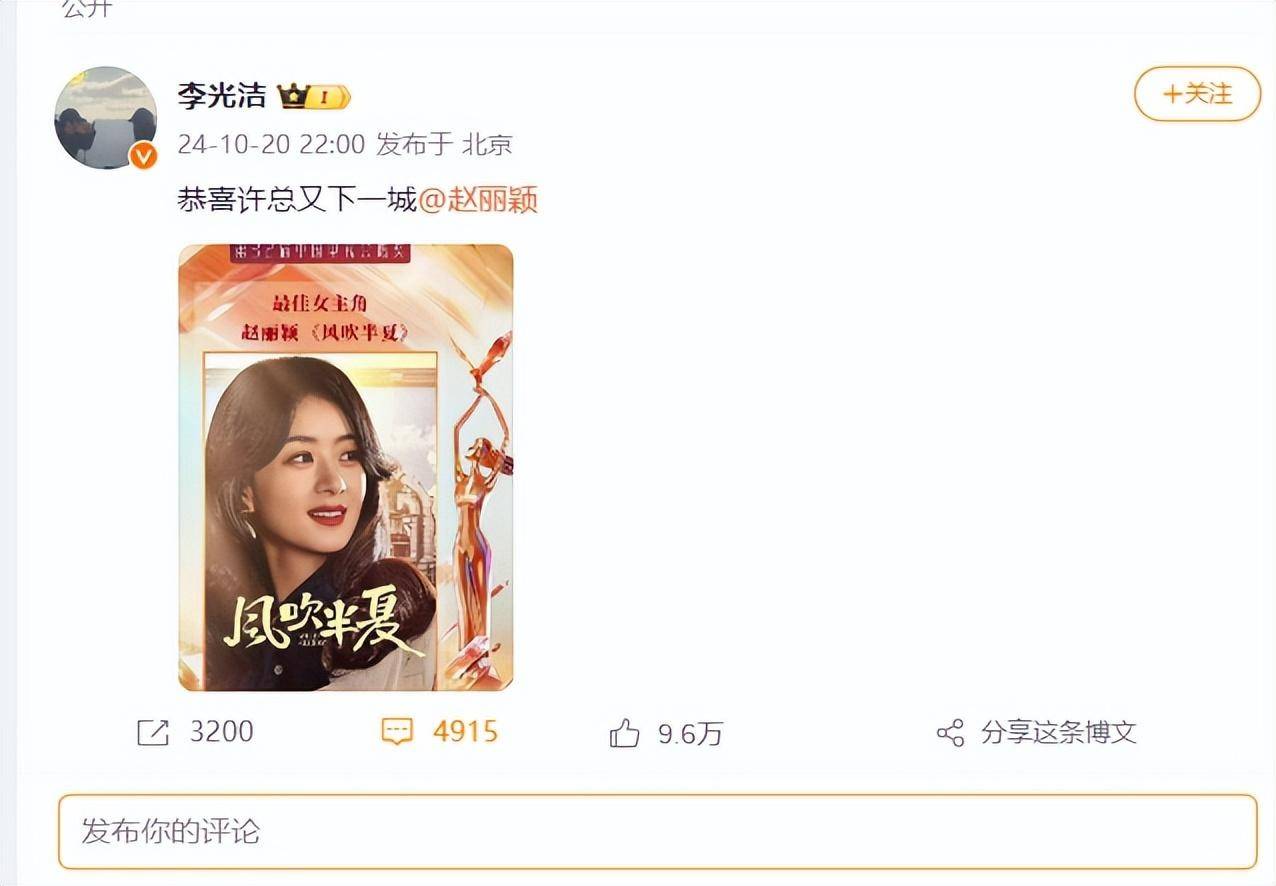Viewport: 1276px width, 886px height.
Task: Click the comment count 4915
Action: point(465,731)
